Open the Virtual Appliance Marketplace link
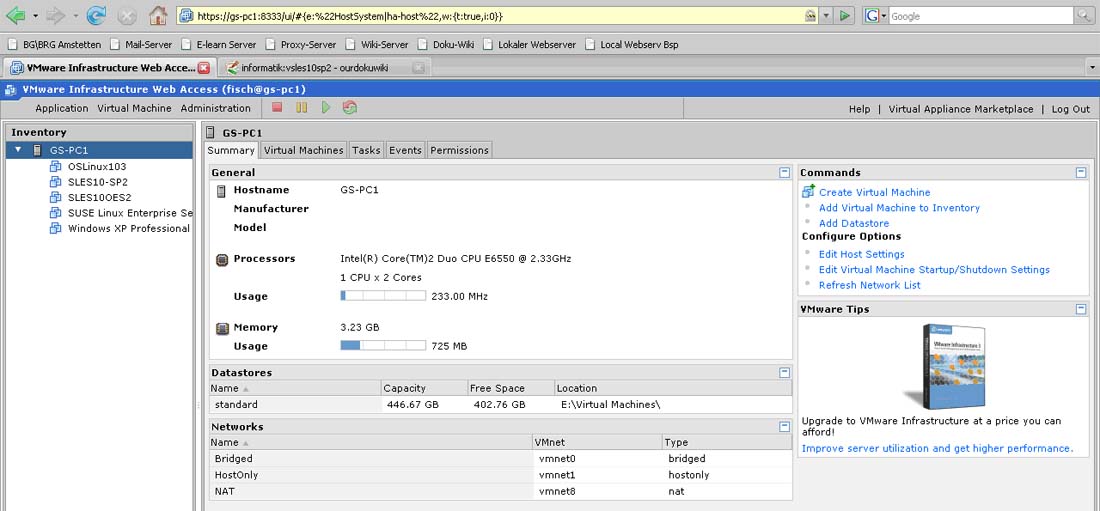This screenshot has width=1100, height=511. [x=960, y=109]
